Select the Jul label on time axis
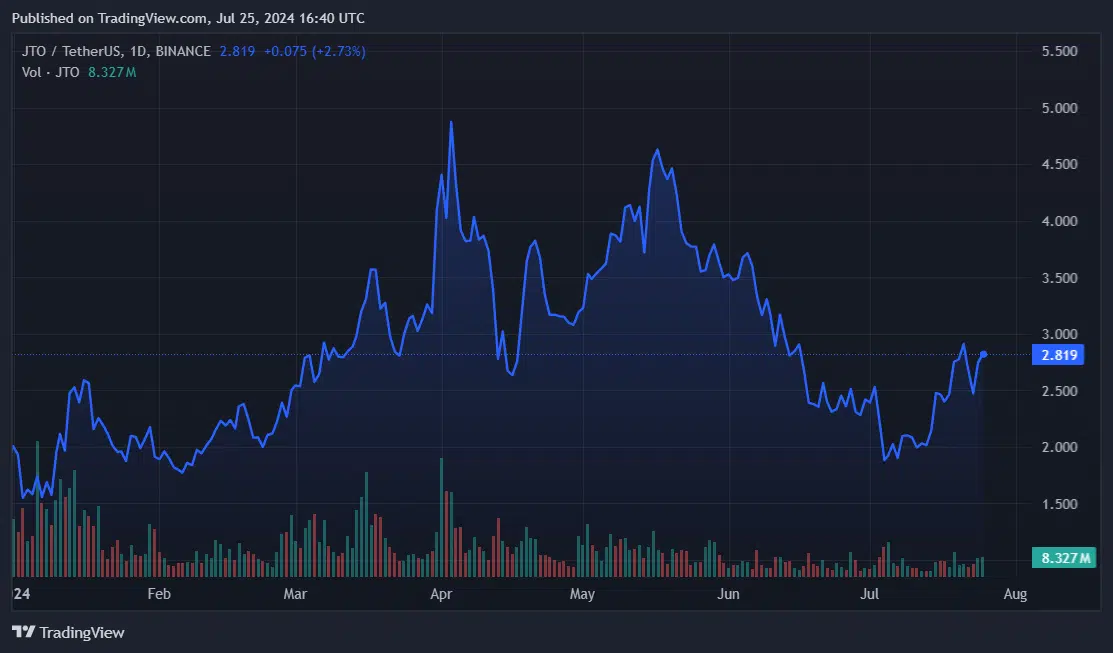The width and height of the screenshot is (1113, 653). click(869, 594)
